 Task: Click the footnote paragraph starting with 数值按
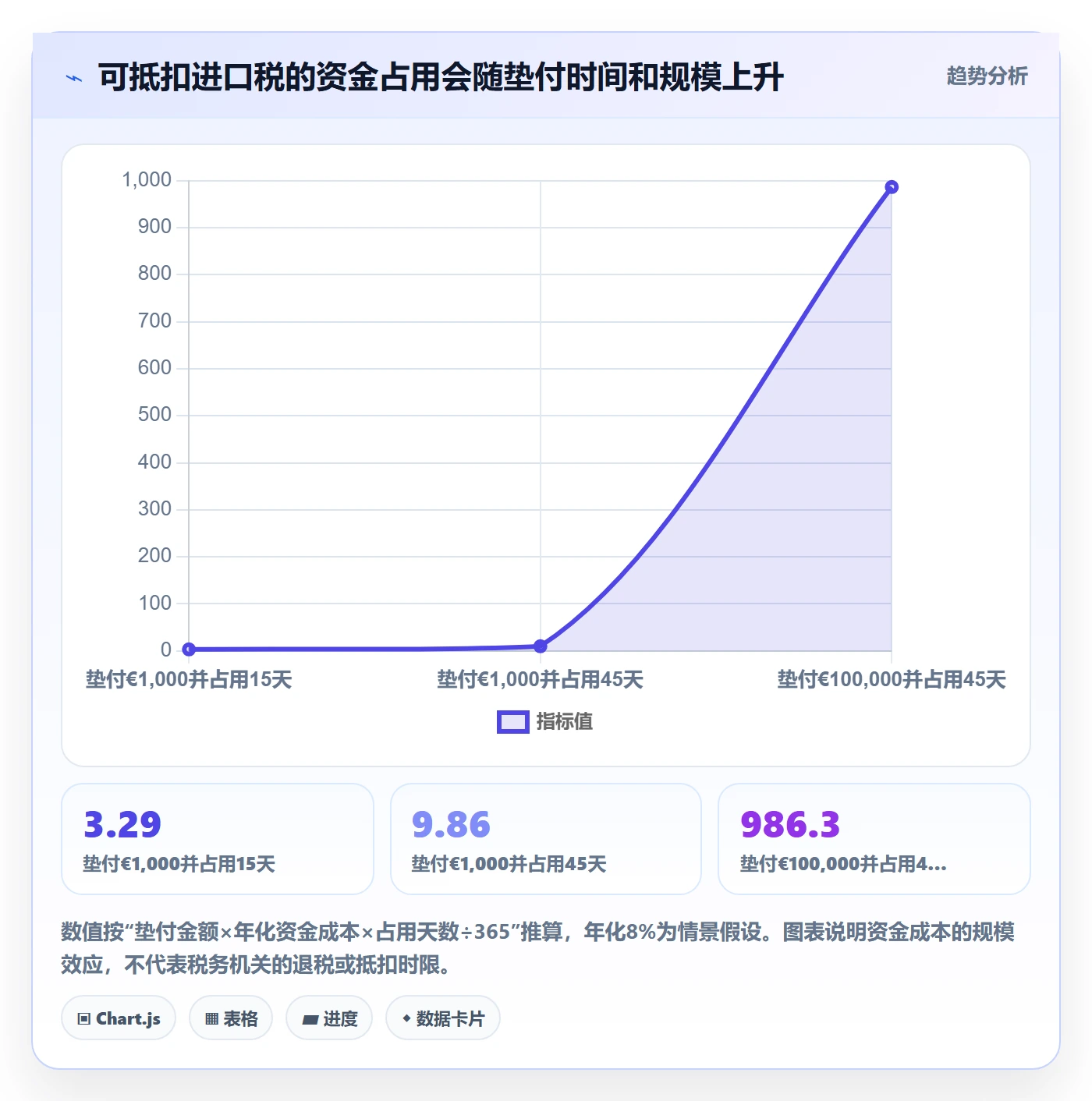click(538, 948)
